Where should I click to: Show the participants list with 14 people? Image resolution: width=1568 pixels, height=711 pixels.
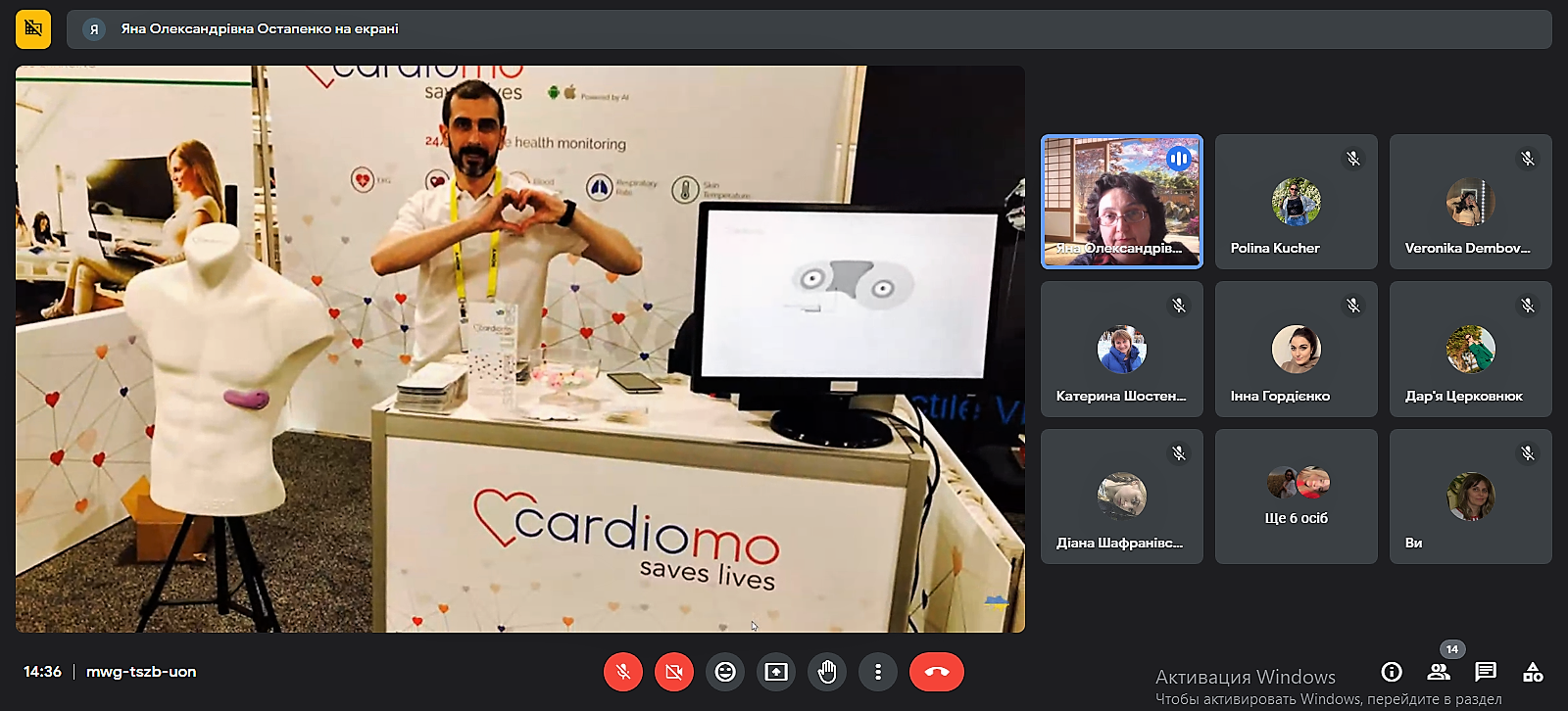pos(1439,672)
